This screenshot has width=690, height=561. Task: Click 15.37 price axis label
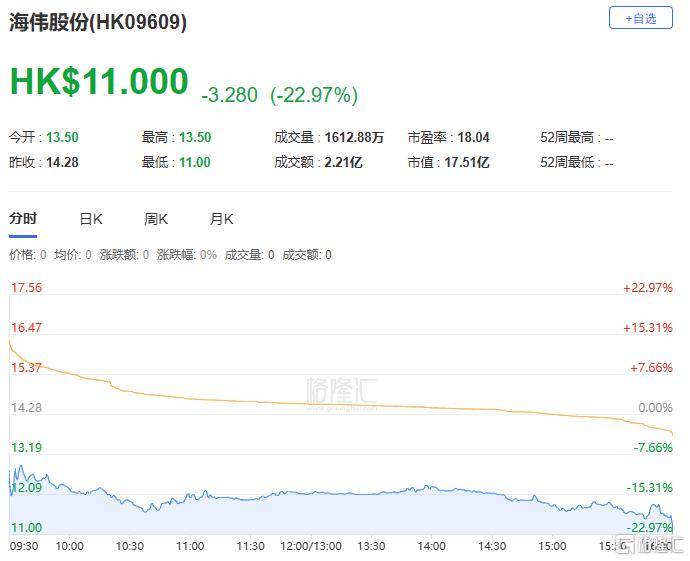tap(26, 368)
